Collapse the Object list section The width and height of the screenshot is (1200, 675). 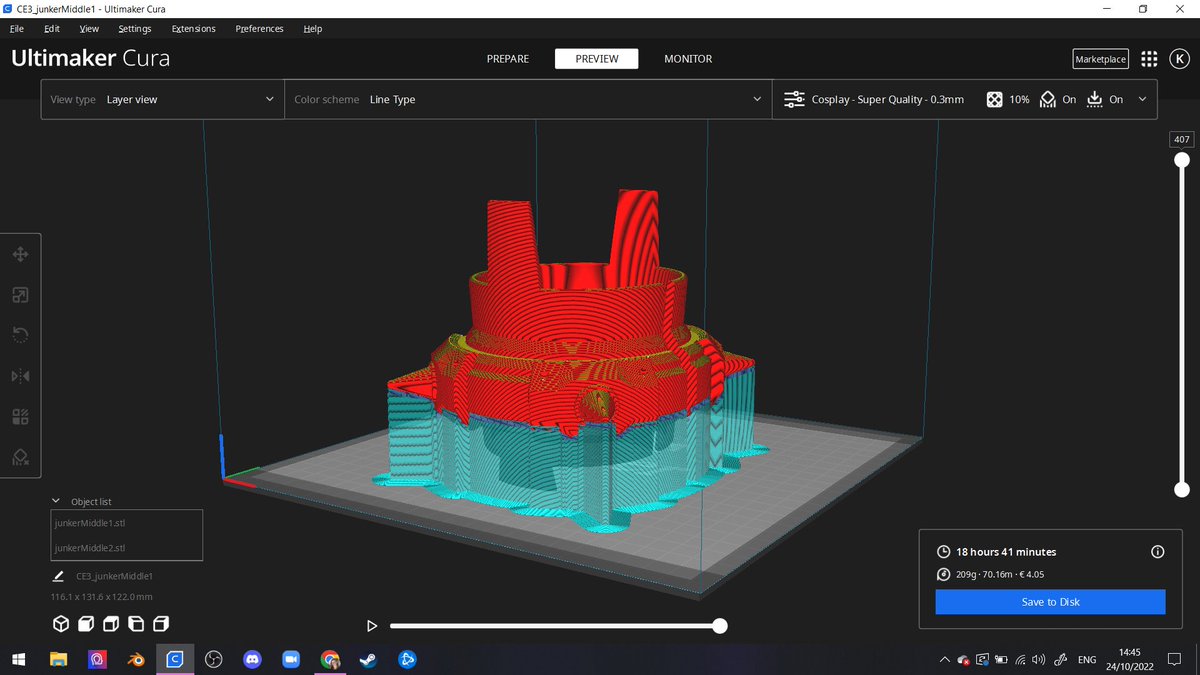pos(56,501)
